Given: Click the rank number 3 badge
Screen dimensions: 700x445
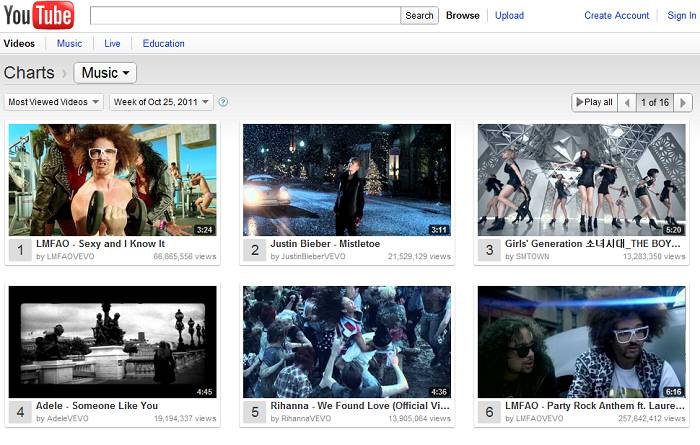Looking at the screenshot, I should pos(489,250).
